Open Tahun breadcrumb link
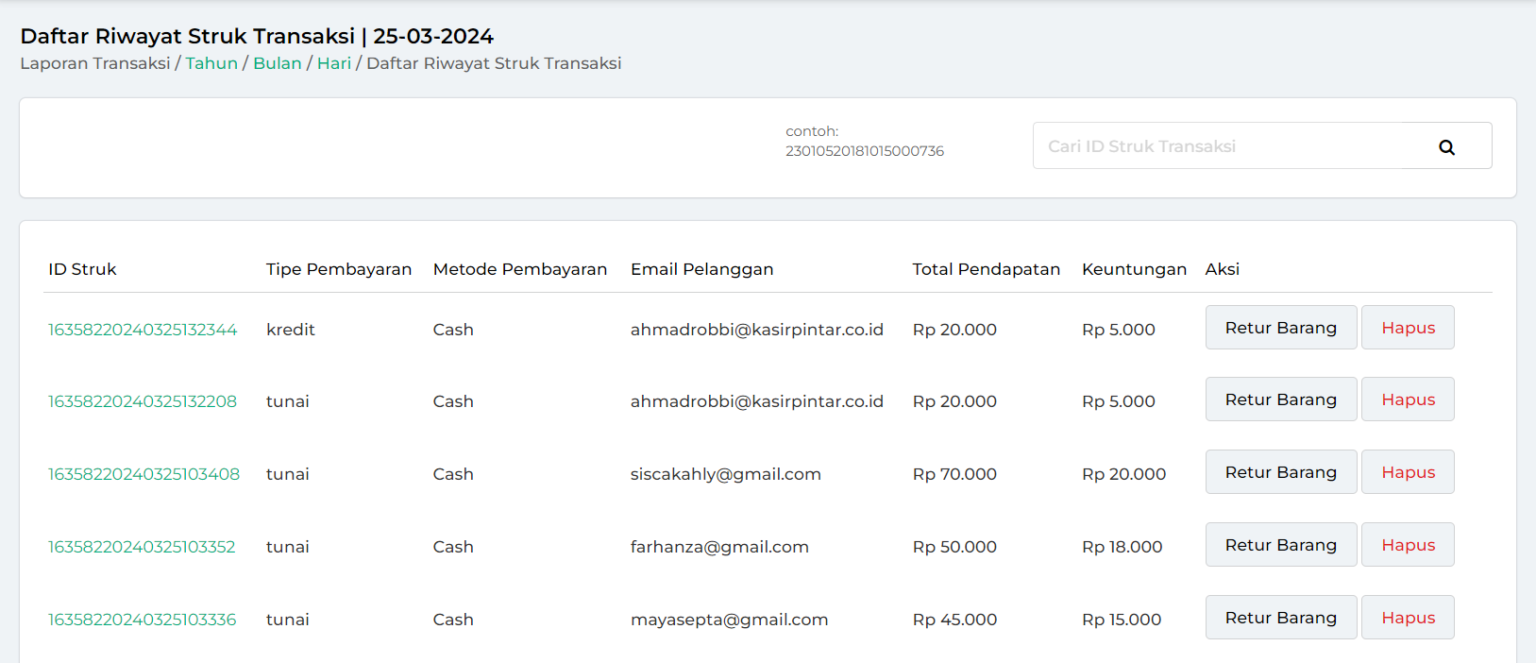This screenshot has height=663, width=1536. pos(211,64)
